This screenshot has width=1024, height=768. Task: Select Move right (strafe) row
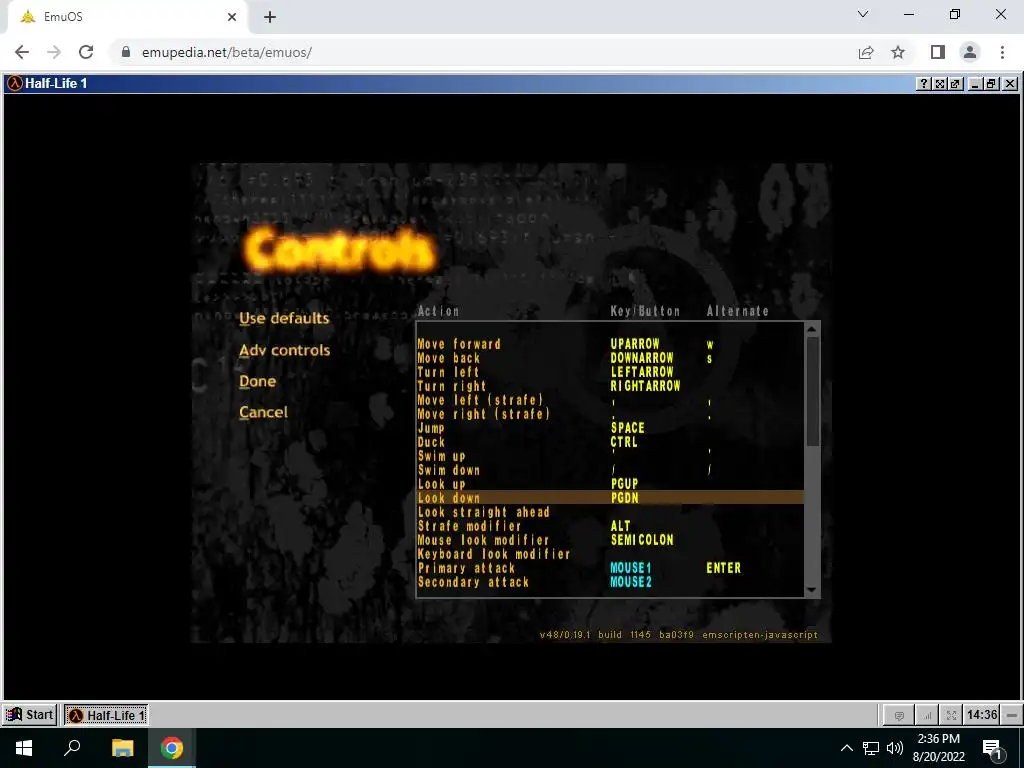point(610,414)
